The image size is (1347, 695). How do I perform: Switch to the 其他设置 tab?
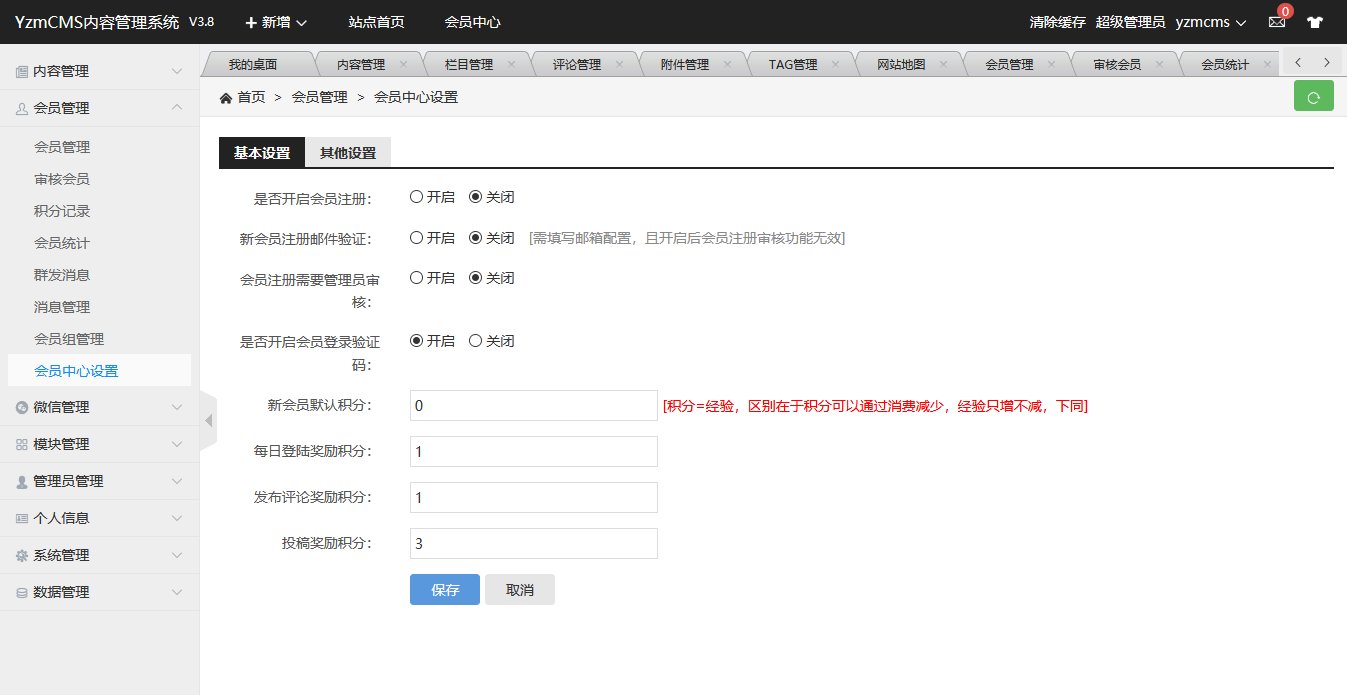[348, 153]
